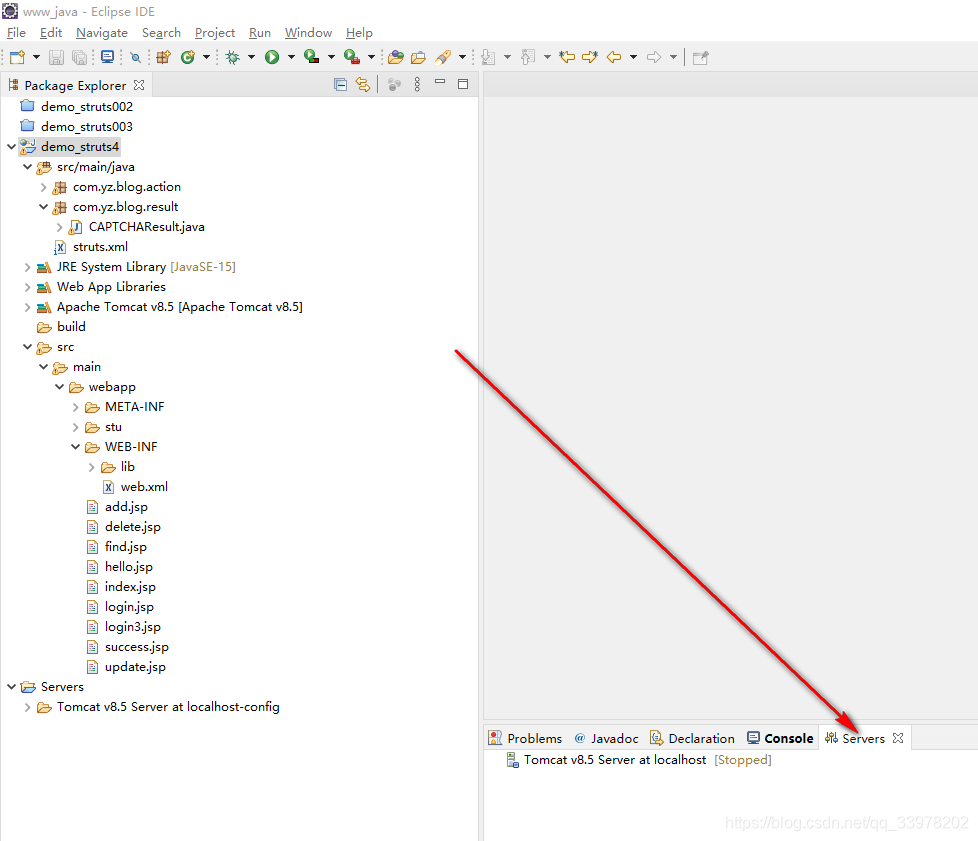978x841 pixels.
Task: Click the Forward navigation arrow
Action: (x=654, y=57)
